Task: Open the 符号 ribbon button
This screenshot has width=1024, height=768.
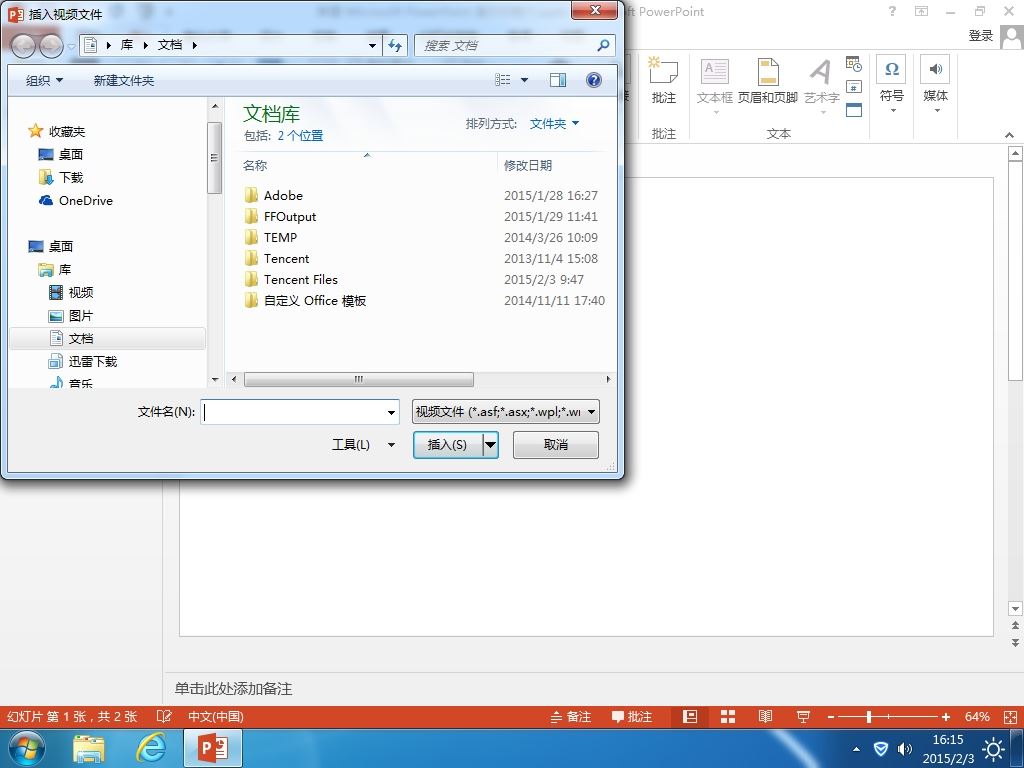Action: click(x=891, y=85)
